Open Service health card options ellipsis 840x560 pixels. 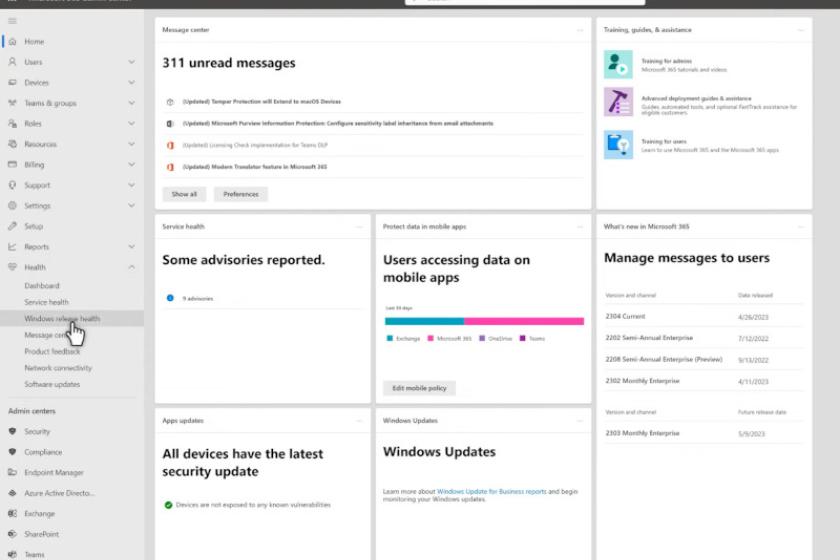pyautogui.click(x=359, y=227)
